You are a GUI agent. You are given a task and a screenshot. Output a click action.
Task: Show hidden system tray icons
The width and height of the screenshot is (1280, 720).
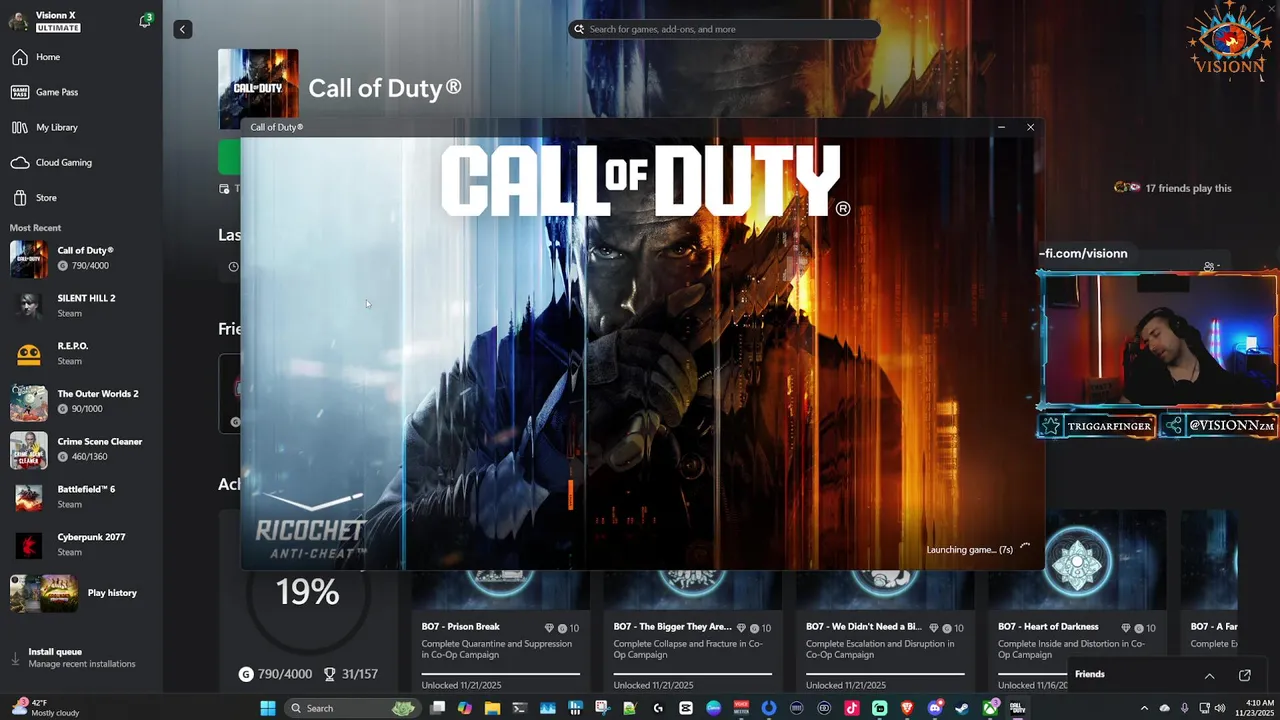[1144, 708]
